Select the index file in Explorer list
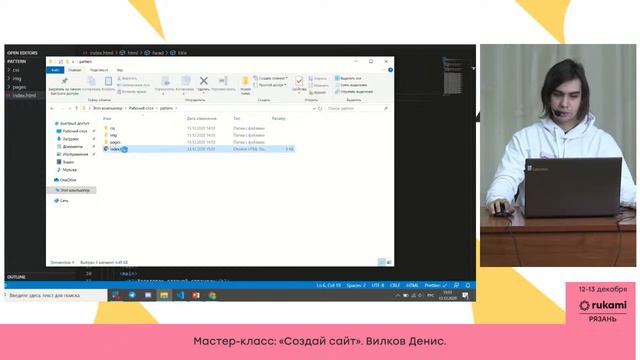Image resolution: width=640 pixels, height=360 pixels. (198, 149)
